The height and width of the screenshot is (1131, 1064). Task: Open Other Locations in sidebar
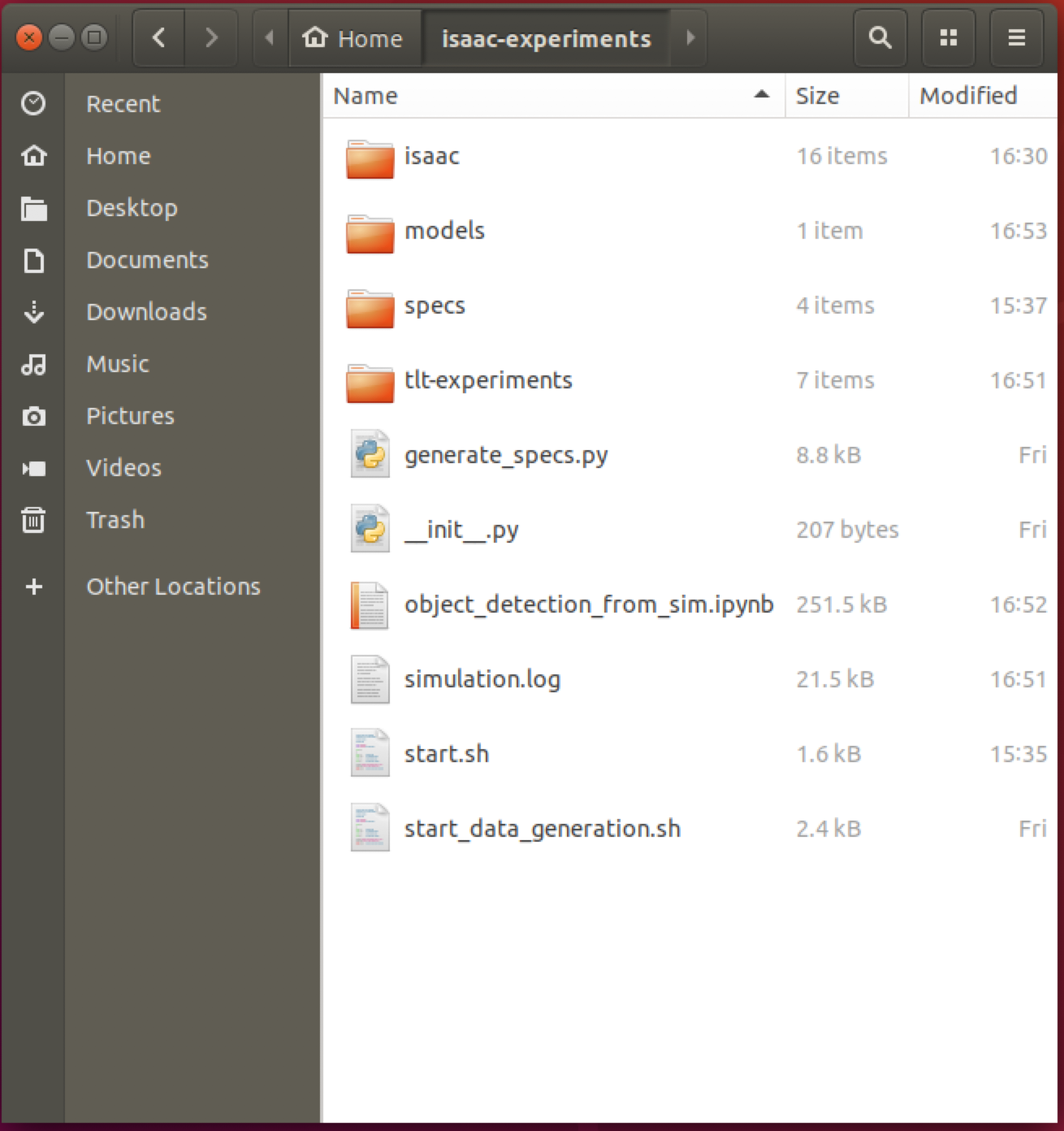(173, 587)
